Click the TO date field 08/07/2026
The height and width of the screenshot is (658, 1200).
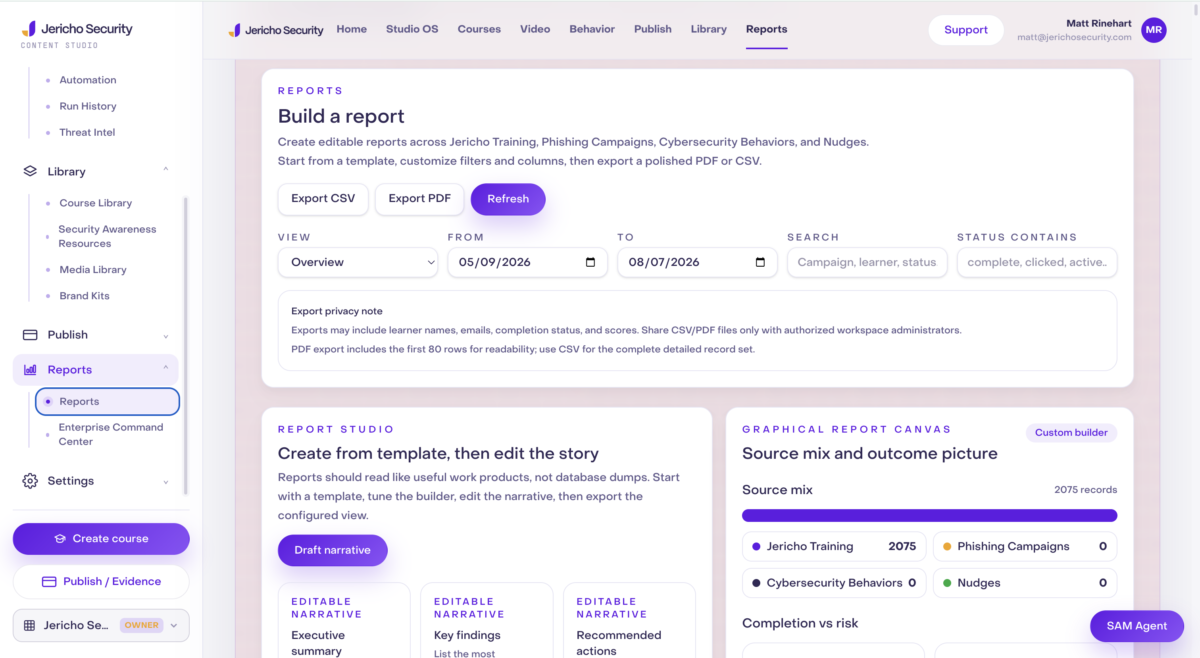click(697, 262)
